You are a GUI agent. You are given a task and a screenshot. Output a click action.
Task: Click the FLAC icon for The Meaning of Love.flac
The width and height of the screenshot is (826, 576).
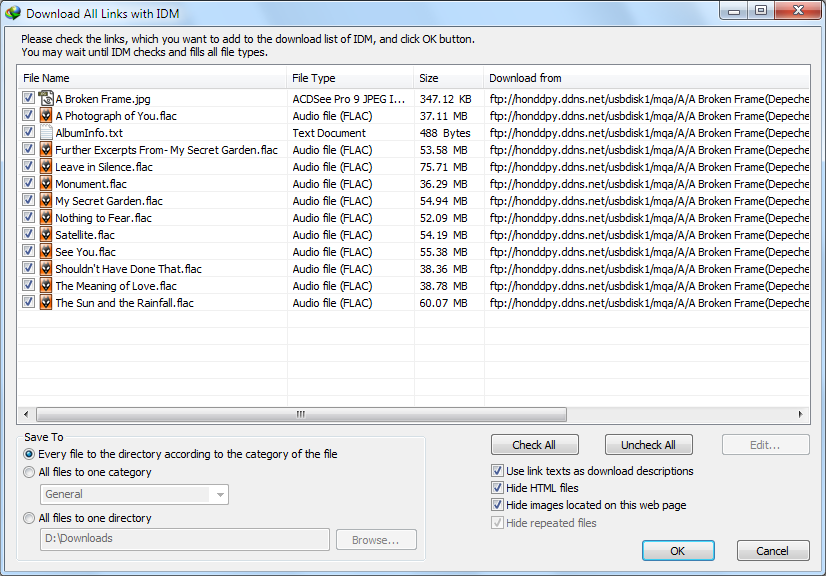(46, 286)
